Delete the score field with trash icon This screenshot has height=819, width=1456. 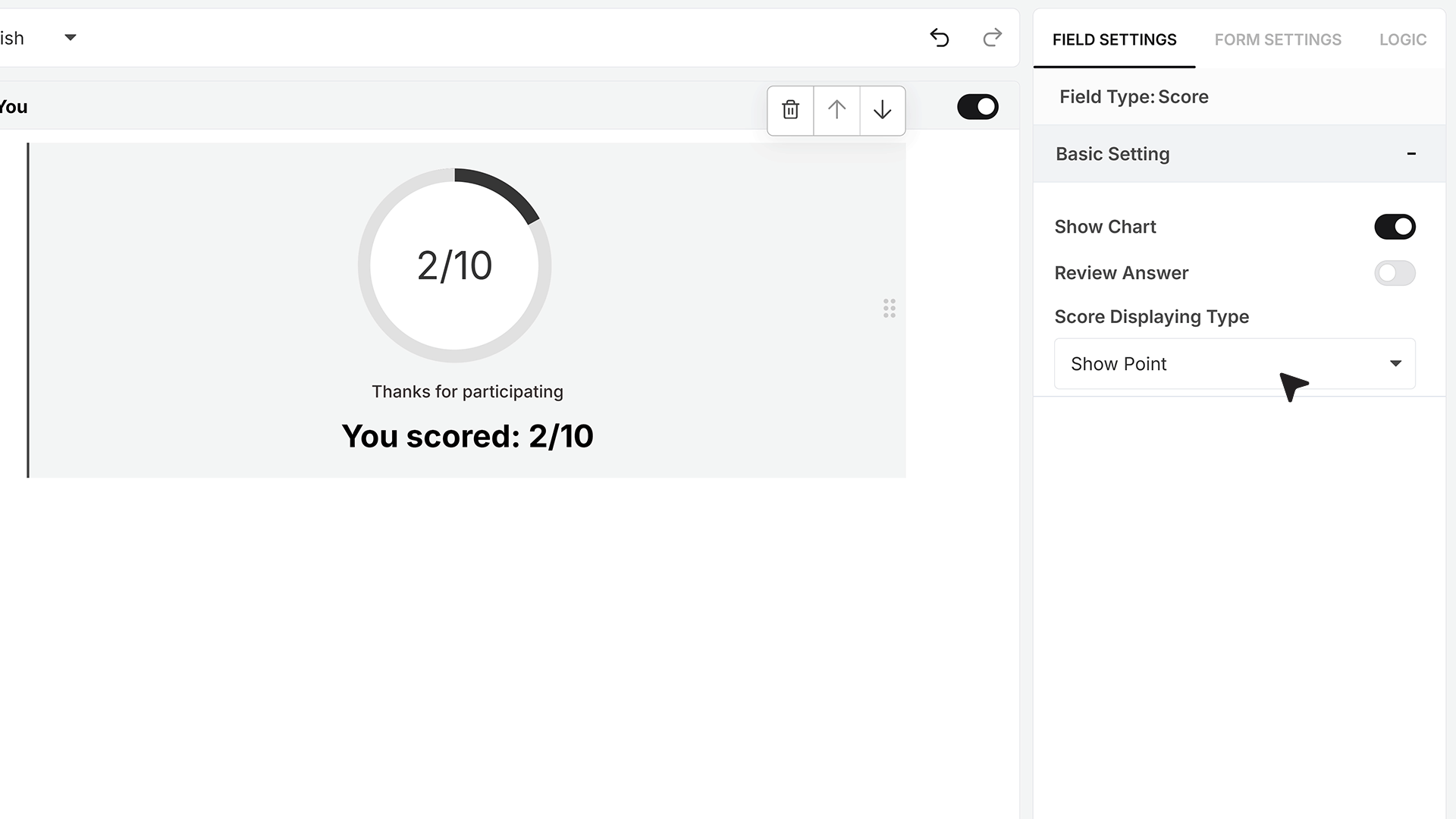click(x=790, y=110)
